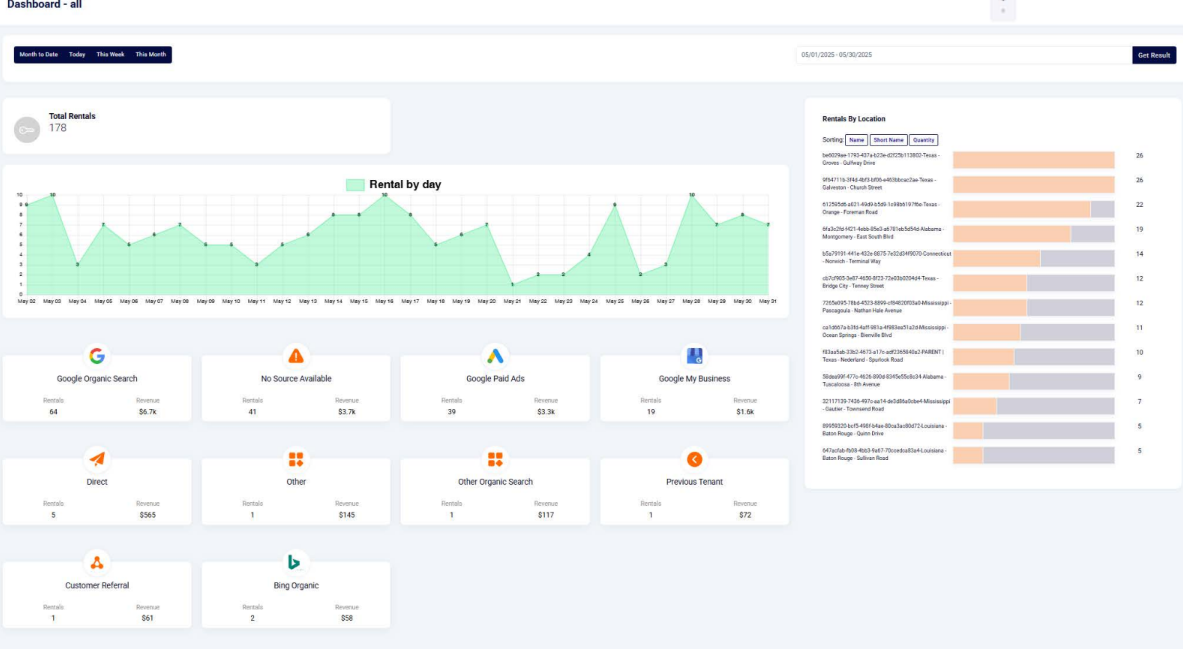This screenshot has width=1183, height=649.
Task: Click the Direct paper plane icon
Action: pyautogui.click(x=96, y=459)
